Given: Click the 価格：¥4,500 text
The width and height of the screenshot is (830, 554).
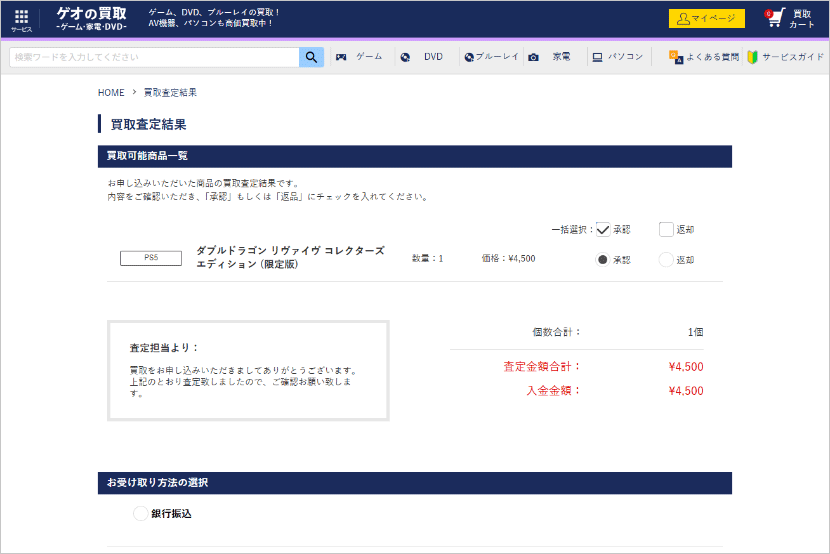Looking at the screenshot, I should (508, 259).
